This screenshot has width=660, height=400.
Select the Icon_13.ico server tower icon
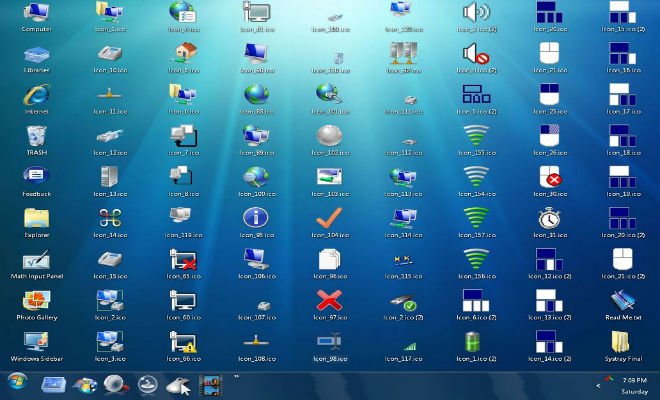(x=110, y=177)
